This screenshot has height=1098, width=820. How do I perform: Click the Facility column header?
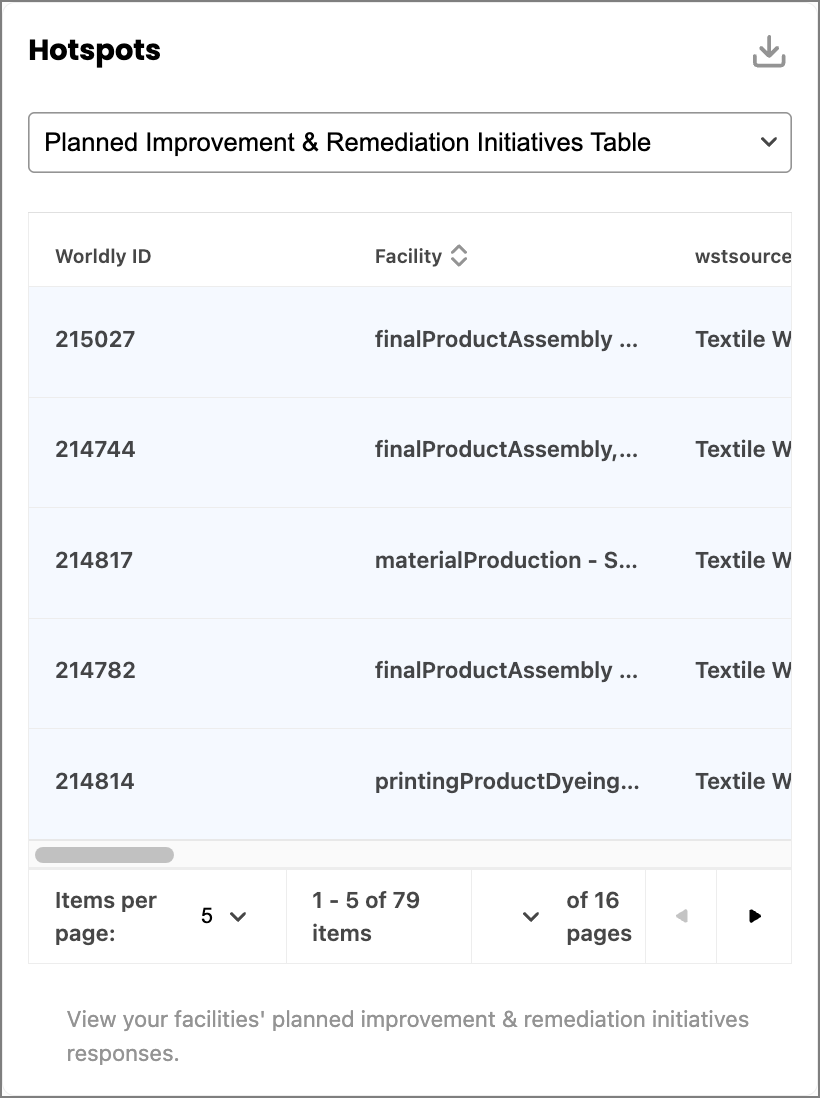click(408, 256)
